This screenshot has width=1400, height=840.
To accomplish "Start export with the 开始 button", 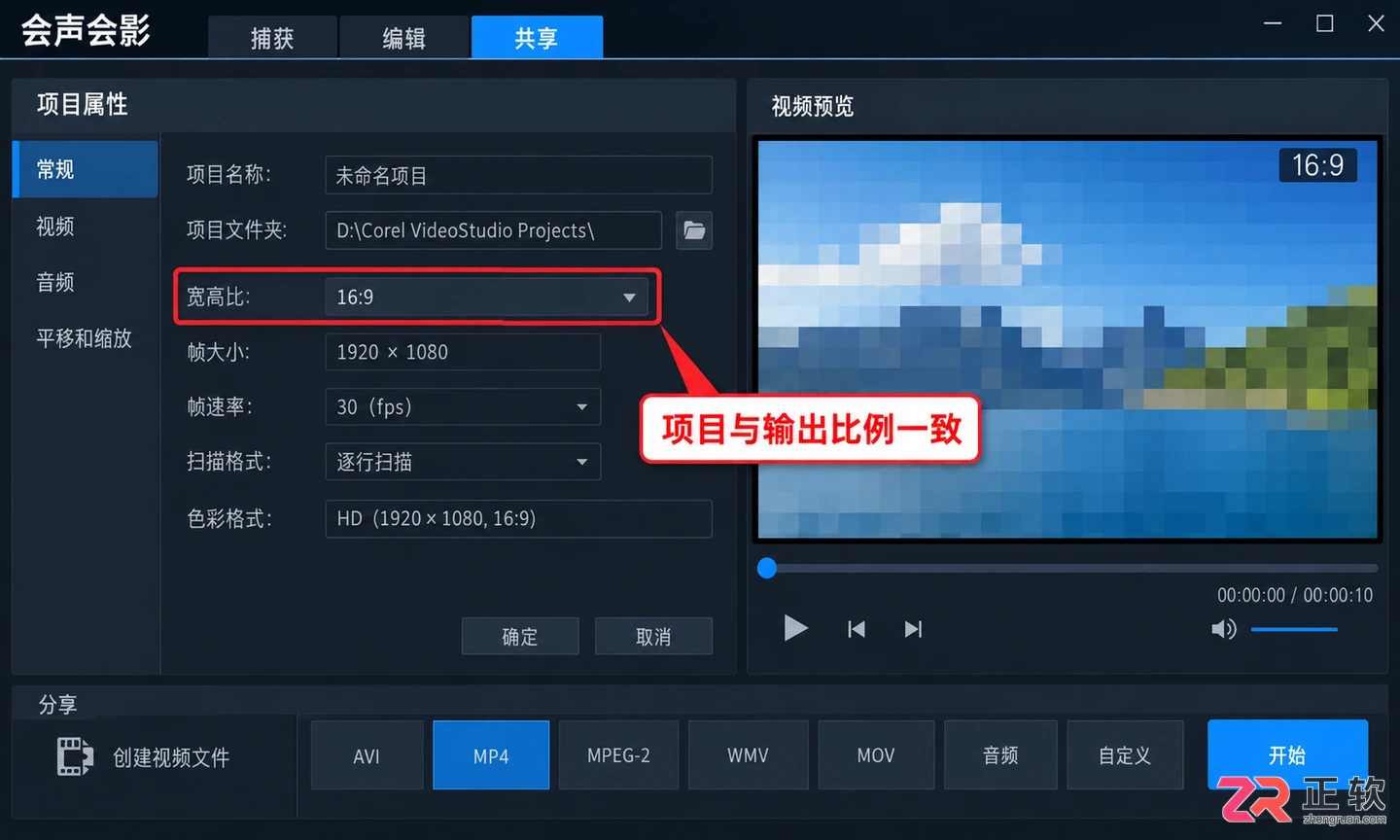I will click(1287, 754).
